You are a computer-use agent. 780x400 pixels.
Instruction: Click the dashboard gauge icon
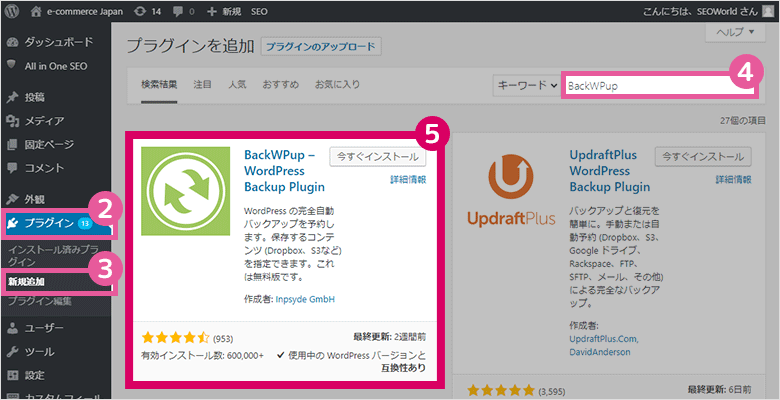(13, 42)
